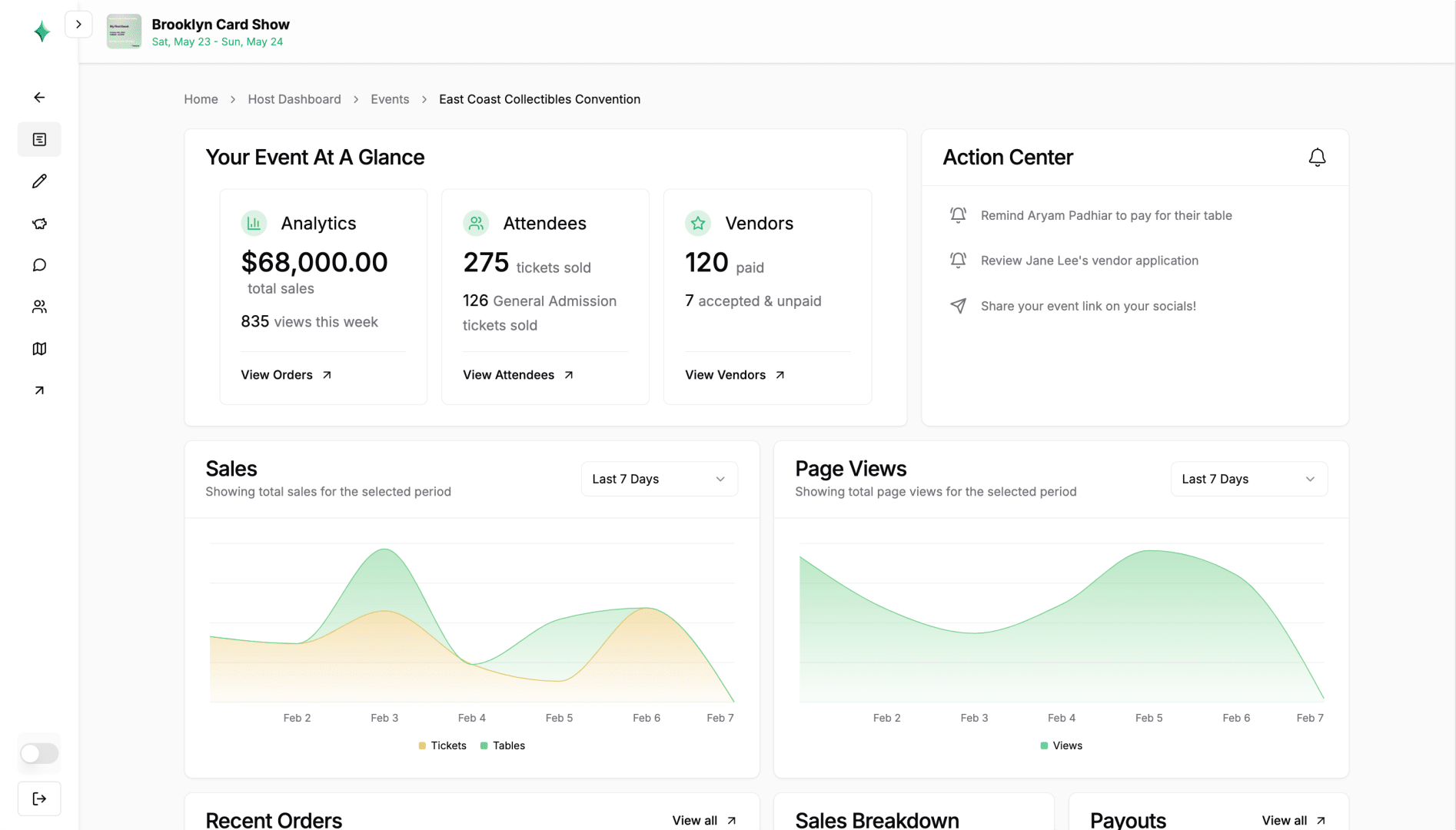Open the Sales Last 7 Days dropdown

point(659,479)
